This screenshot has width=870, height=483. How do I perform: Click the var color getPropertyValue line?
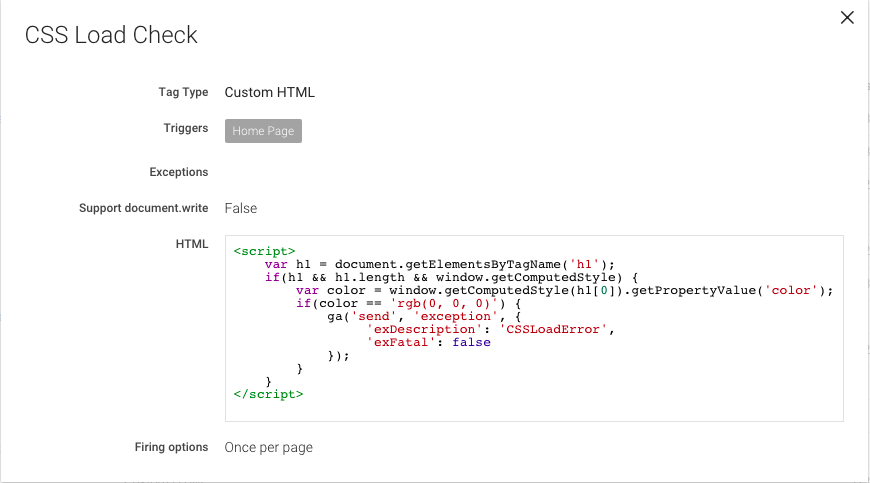click(564, 291)
